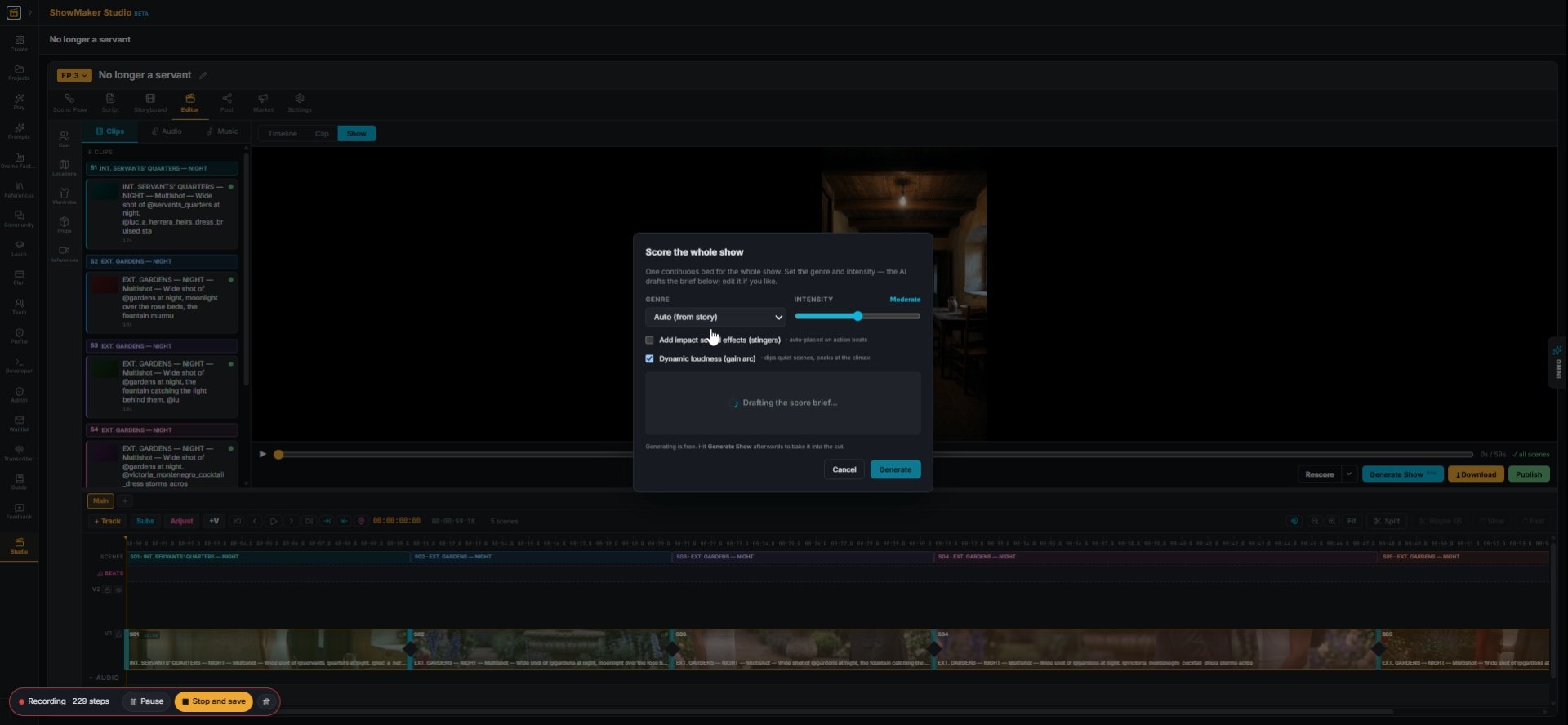Expand the sidebar with the top chevron
Screen dimensions: 1568x725
(30, 12)
